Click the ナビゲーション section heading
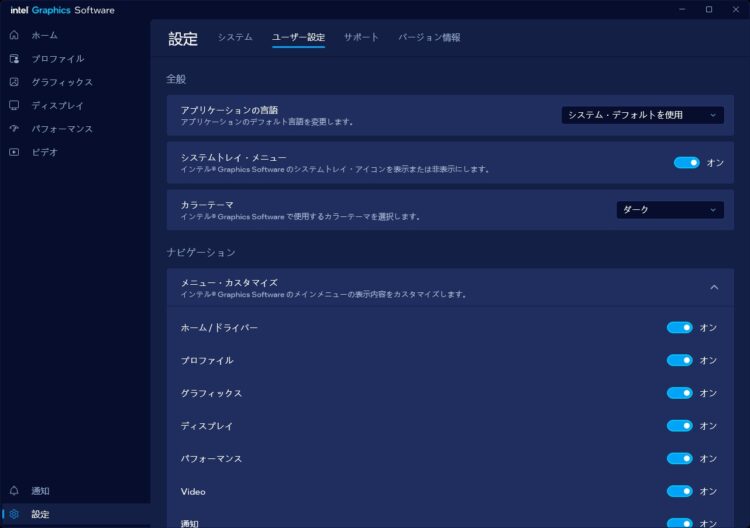Viewport: 750px width, 528px height. point(201,253)
